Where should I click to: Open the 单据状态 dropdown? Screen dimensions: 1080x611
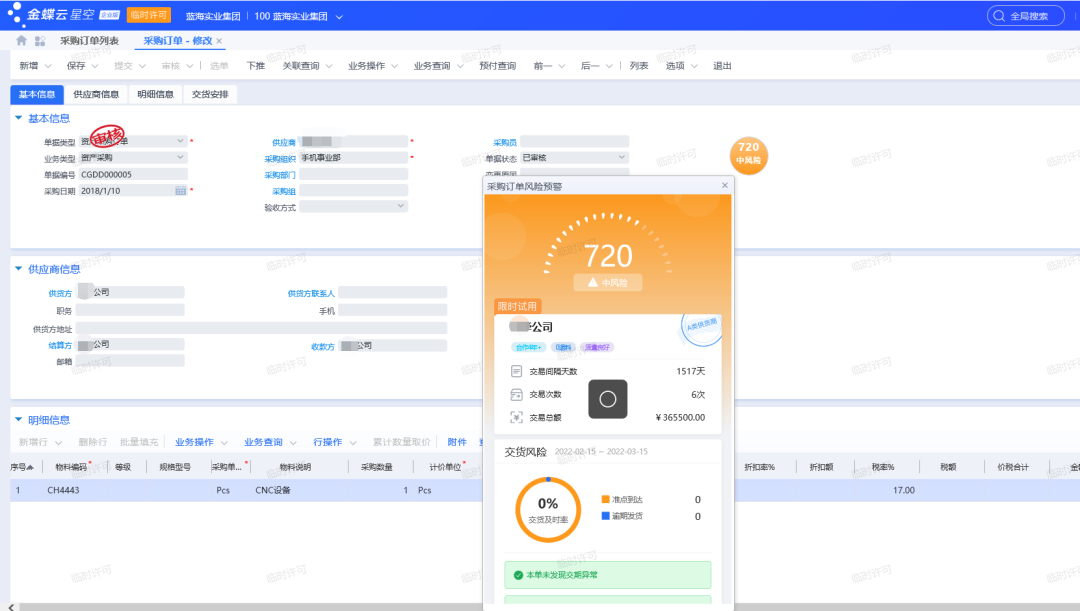(x=622, y=157)
